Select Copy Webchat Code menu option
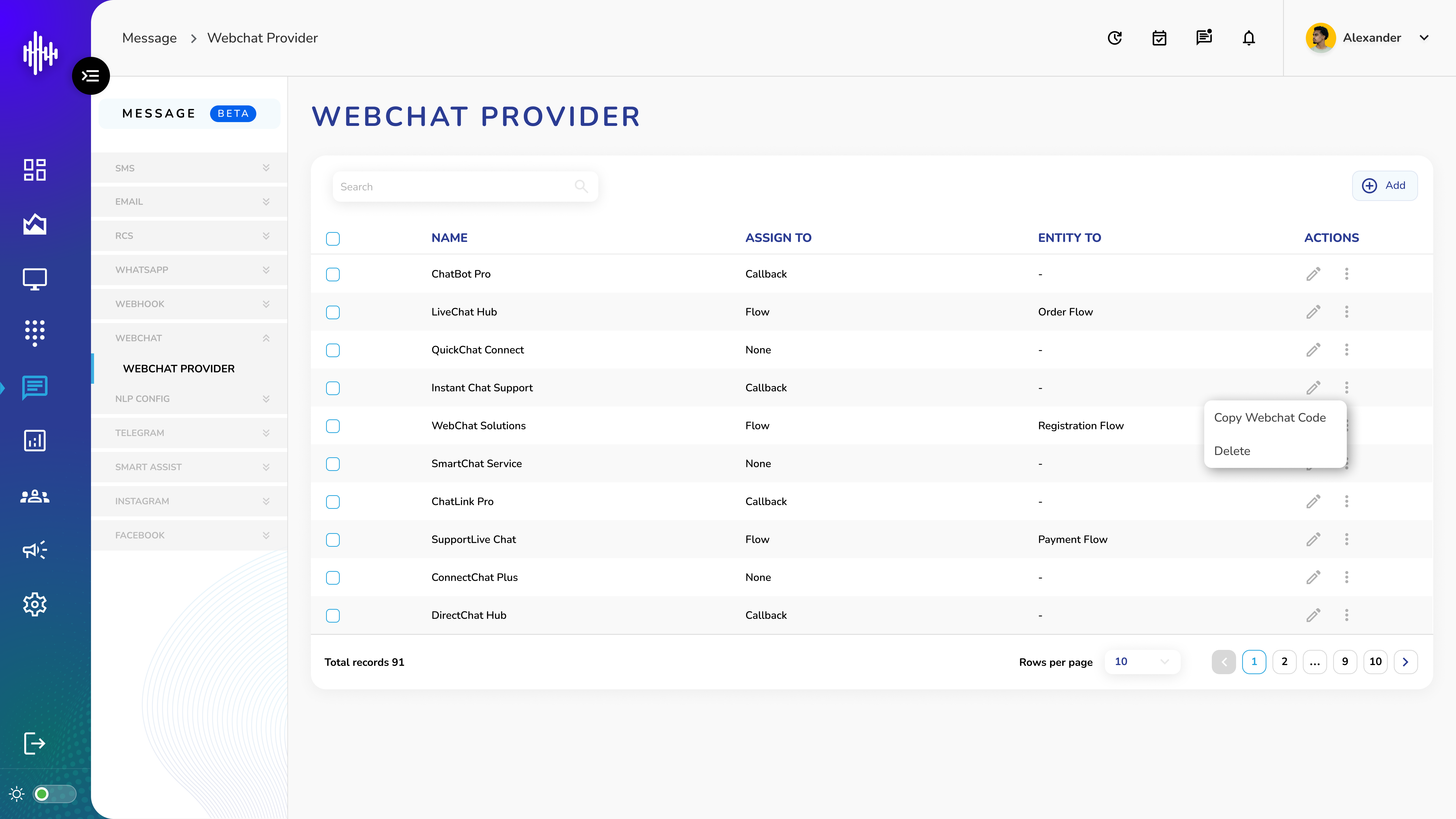Image resolution: width=1456 pixels, height=819 pixels. tap(1269, 418)
